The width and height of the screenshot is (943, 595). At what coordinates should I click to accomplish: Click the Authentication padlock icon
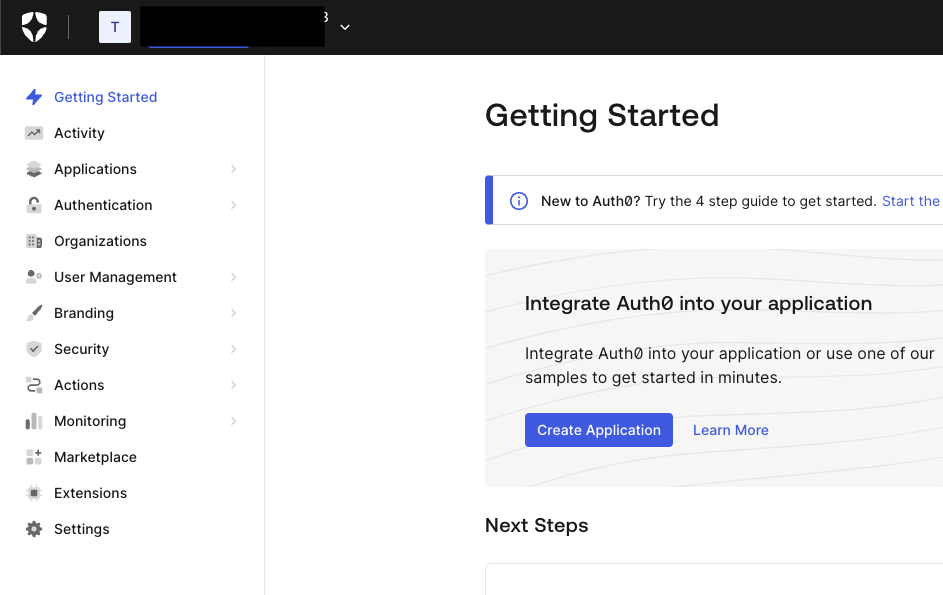point(34,205)
